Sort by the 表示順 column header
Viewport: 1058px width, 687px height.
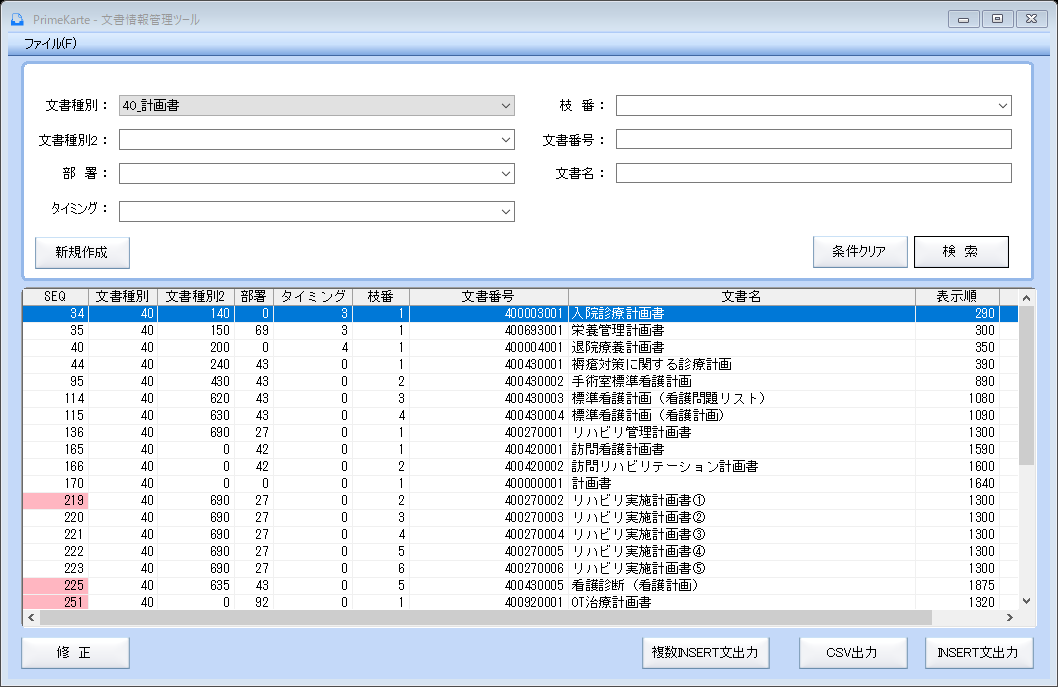[957, 296]
